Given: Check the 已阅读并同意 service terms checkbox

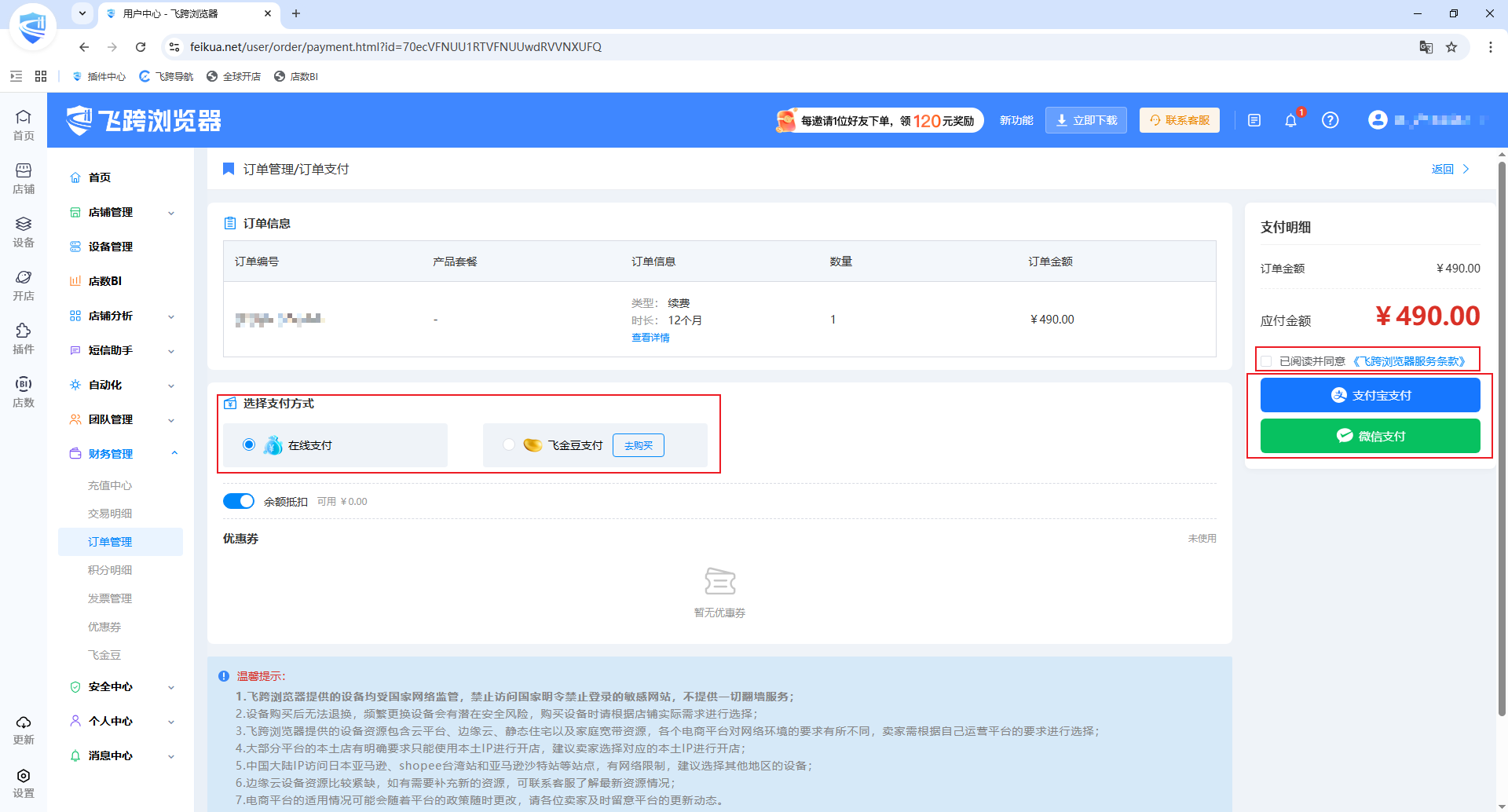Looking at the screenshot, I should tap(1266, 361).
